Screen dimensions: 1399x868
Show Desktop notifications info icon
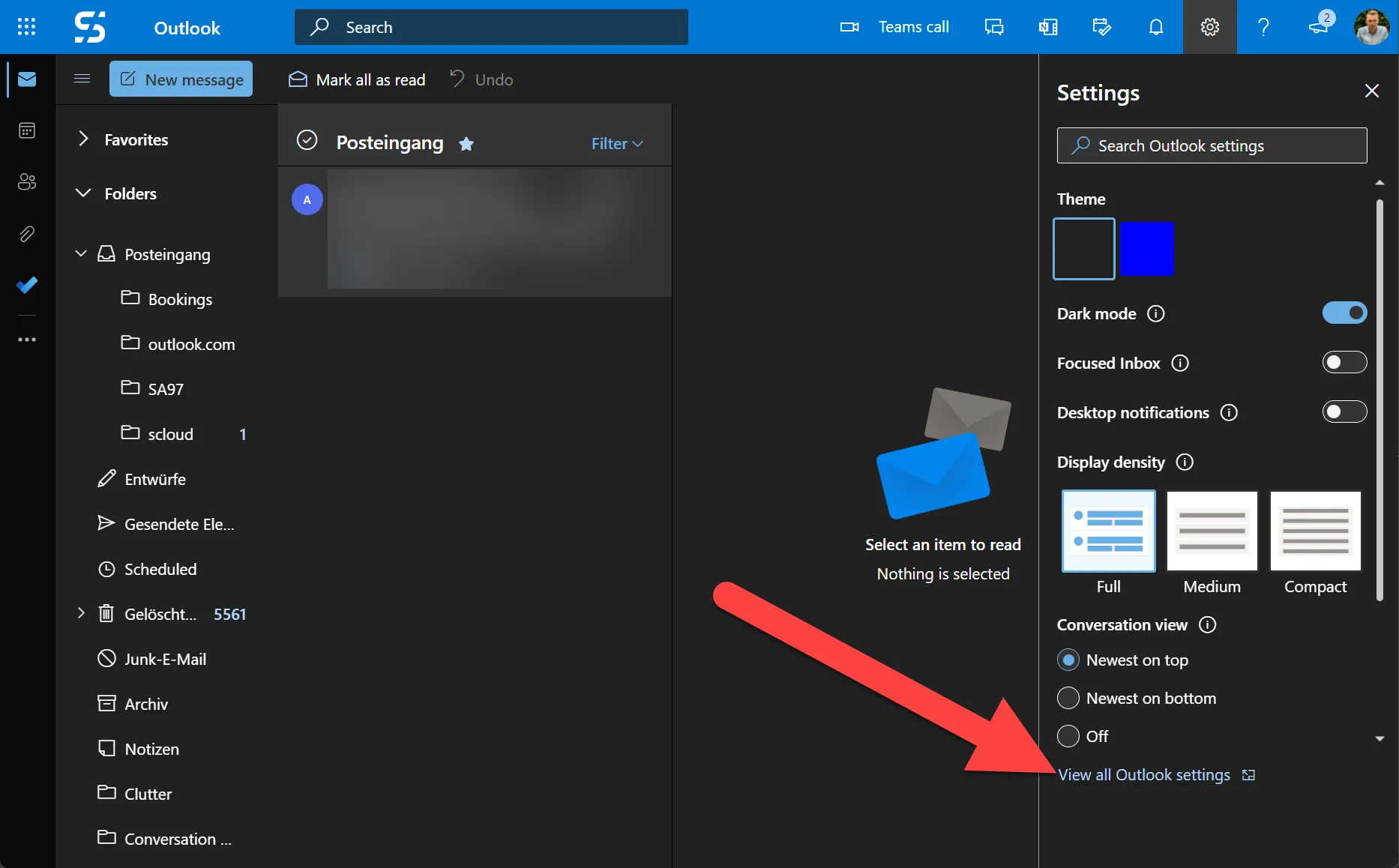1229,412
